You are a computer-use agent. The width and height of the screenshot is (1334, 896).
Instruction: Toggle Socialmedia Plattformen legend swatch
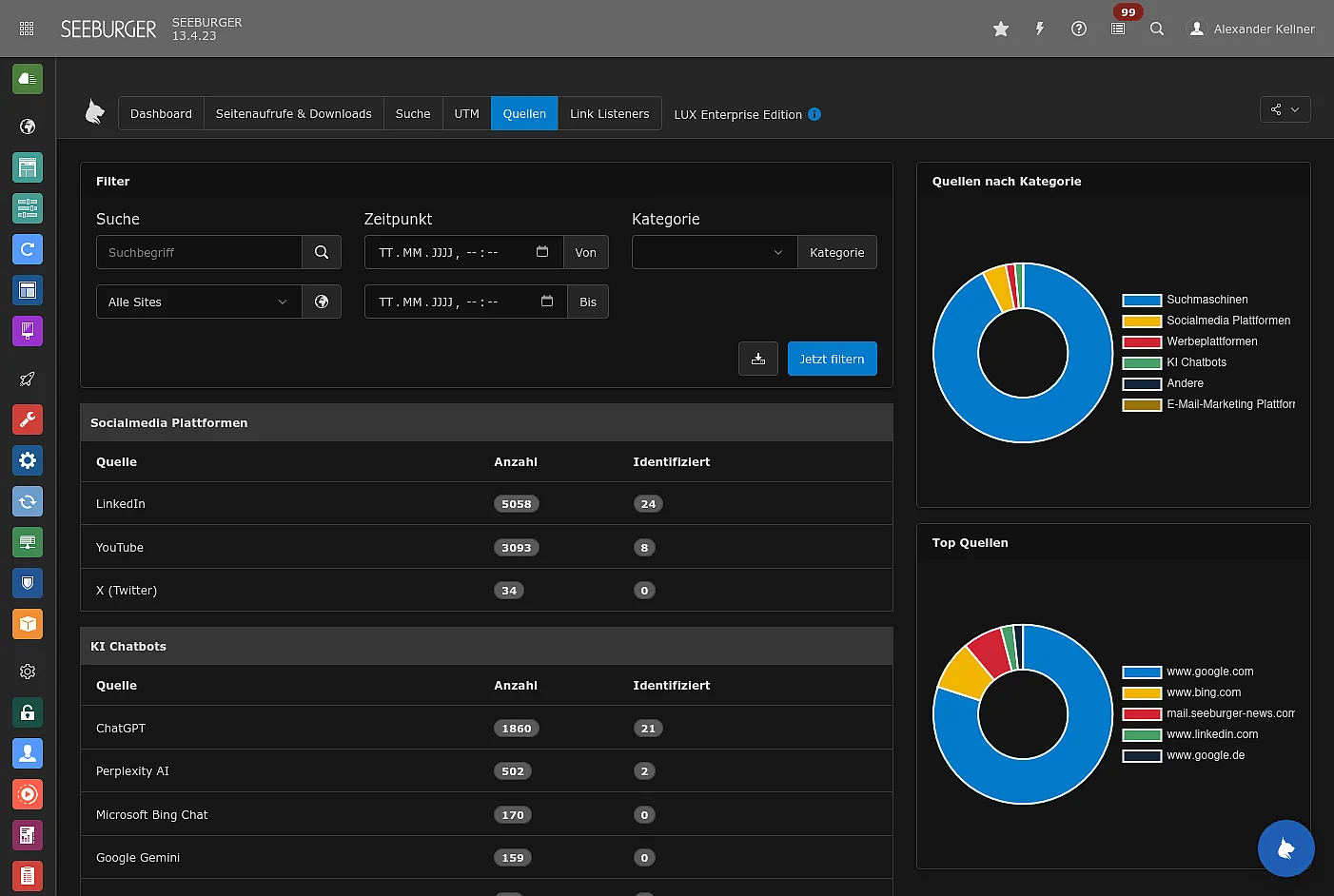1142,321
